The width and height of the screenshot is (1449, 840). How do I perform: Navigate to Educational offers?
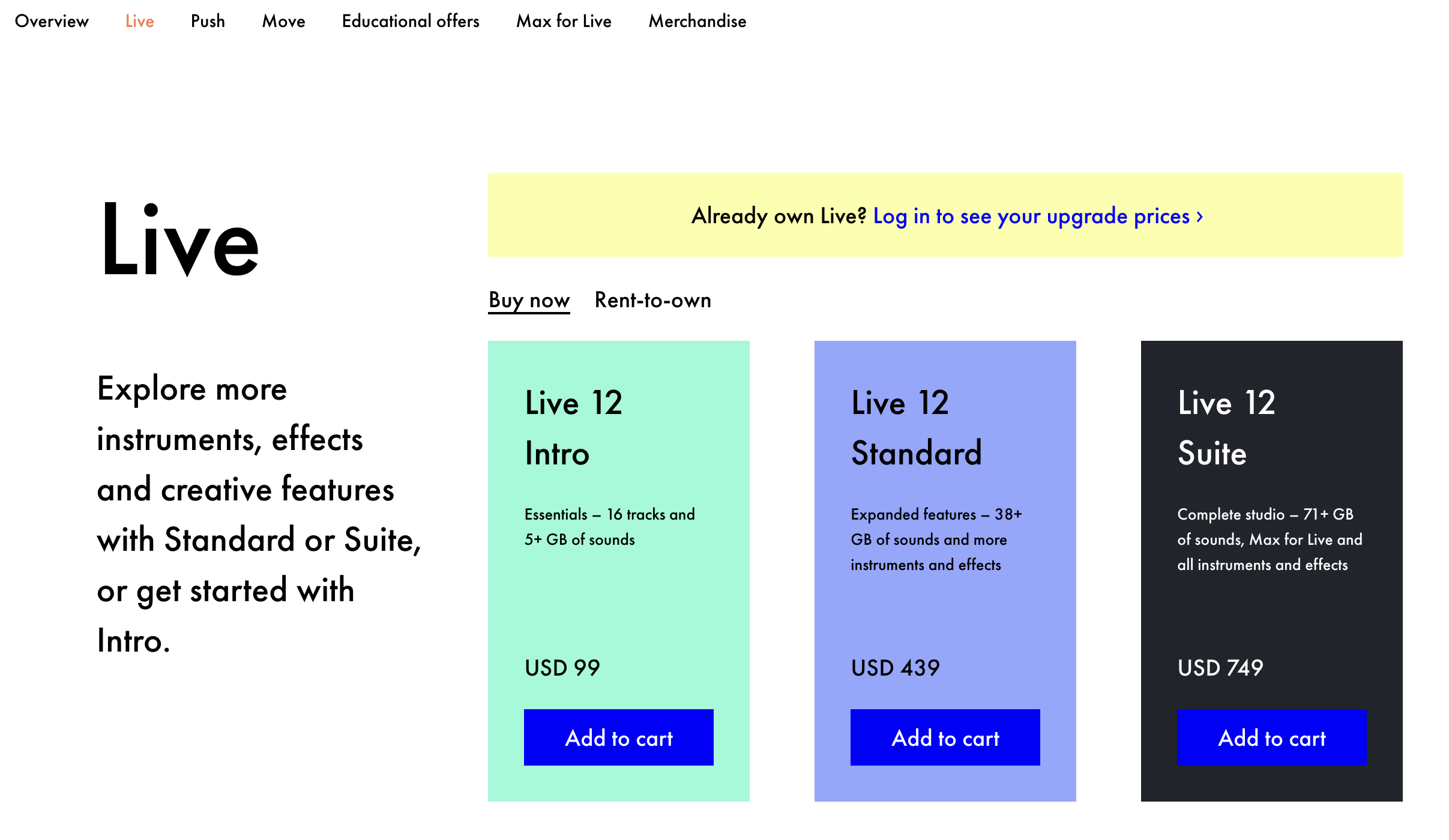411,21
